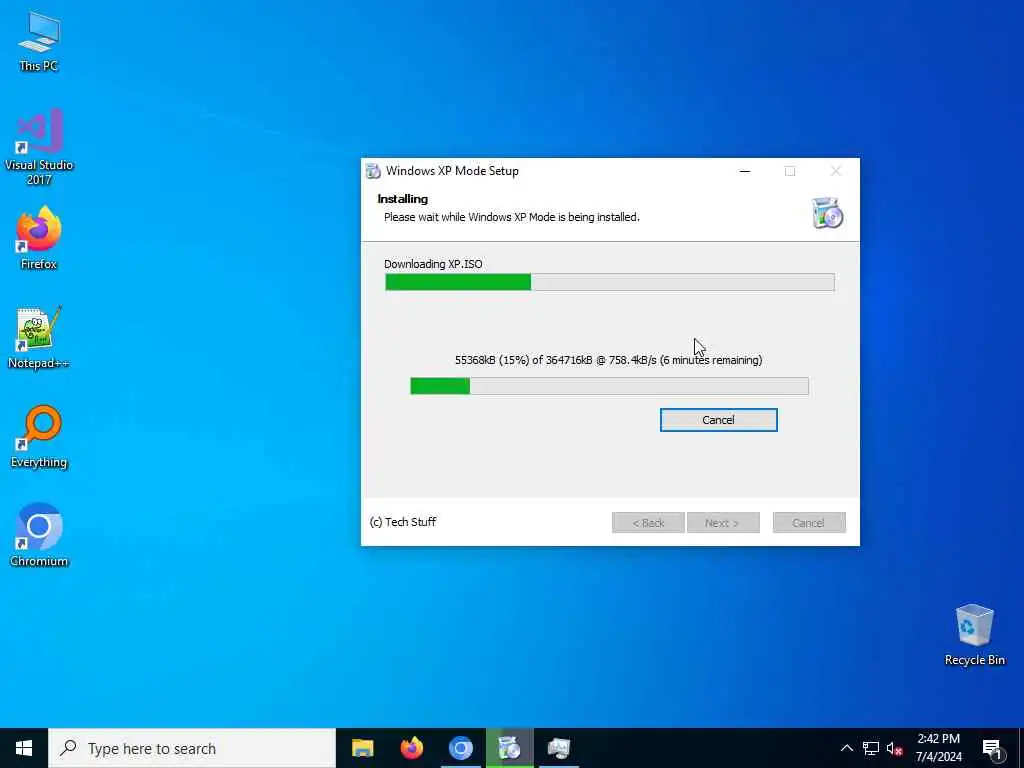Click the 15% download progress bar
This screenshot has height=768, width=1024.
pyautogui.click(x=609, y=386)
